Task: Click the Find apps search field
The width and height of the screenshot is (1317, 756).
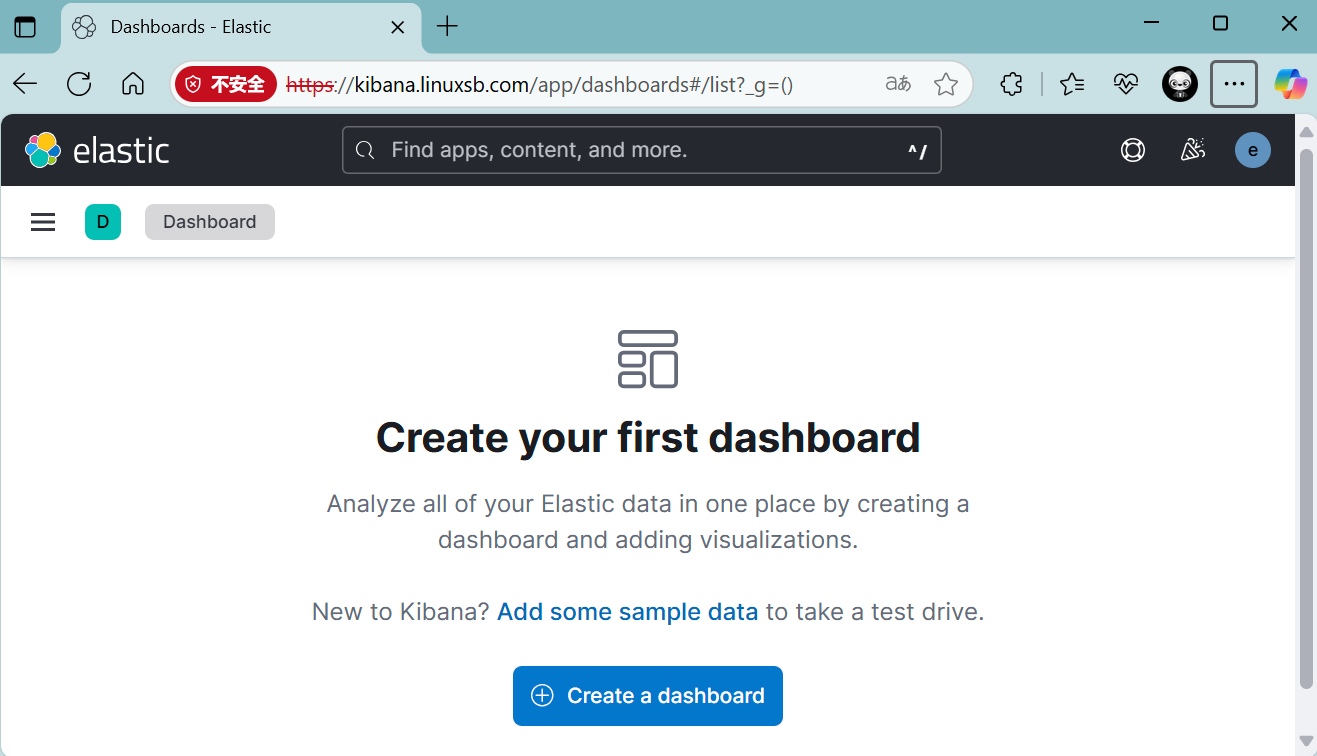Action: (640, 150)
